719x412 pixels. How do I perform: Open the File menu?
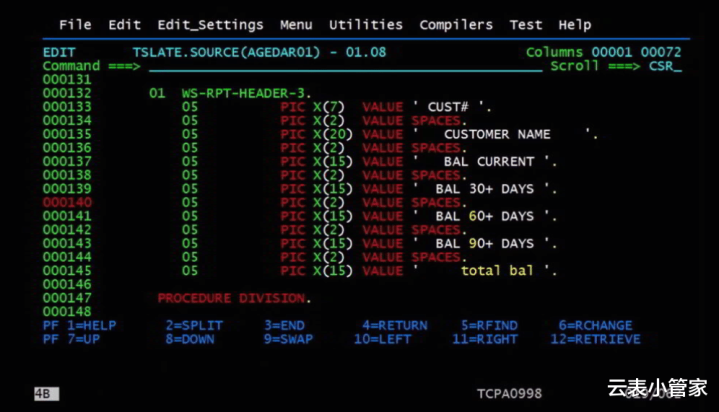(75, 25)
